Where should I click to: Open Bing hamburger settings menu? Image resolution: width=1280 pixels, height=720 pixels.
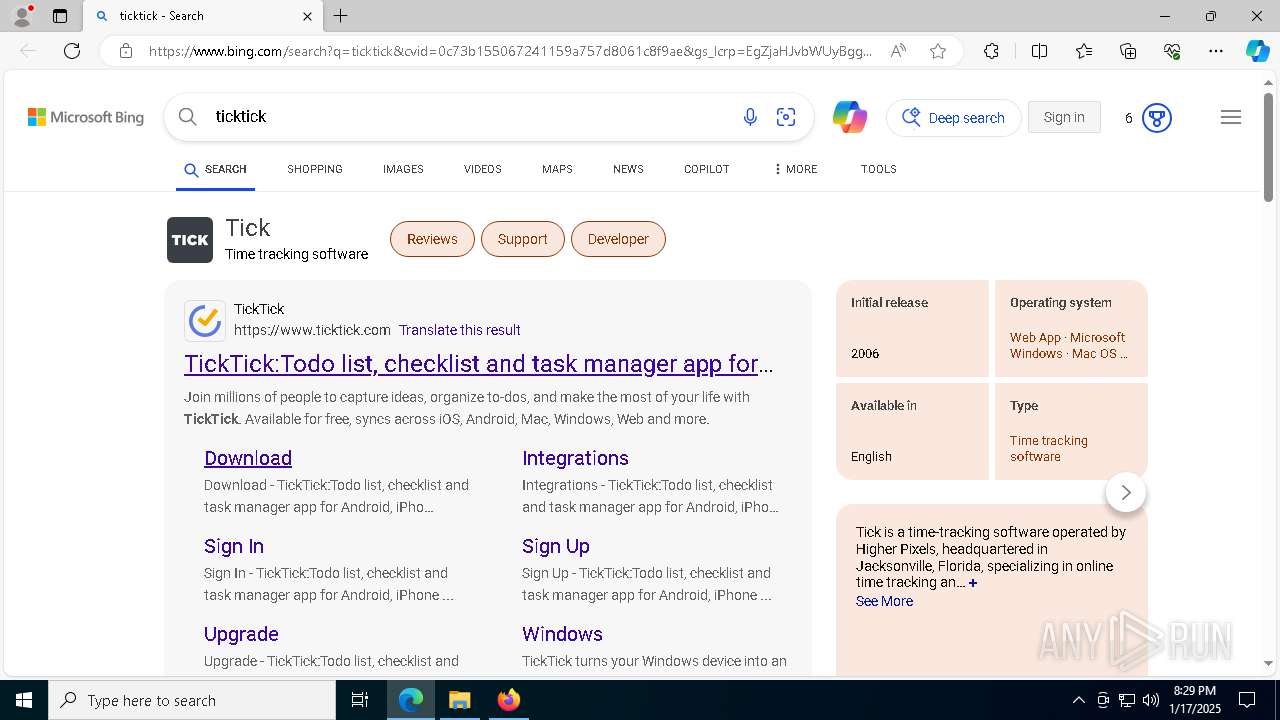click(1231, 117)
